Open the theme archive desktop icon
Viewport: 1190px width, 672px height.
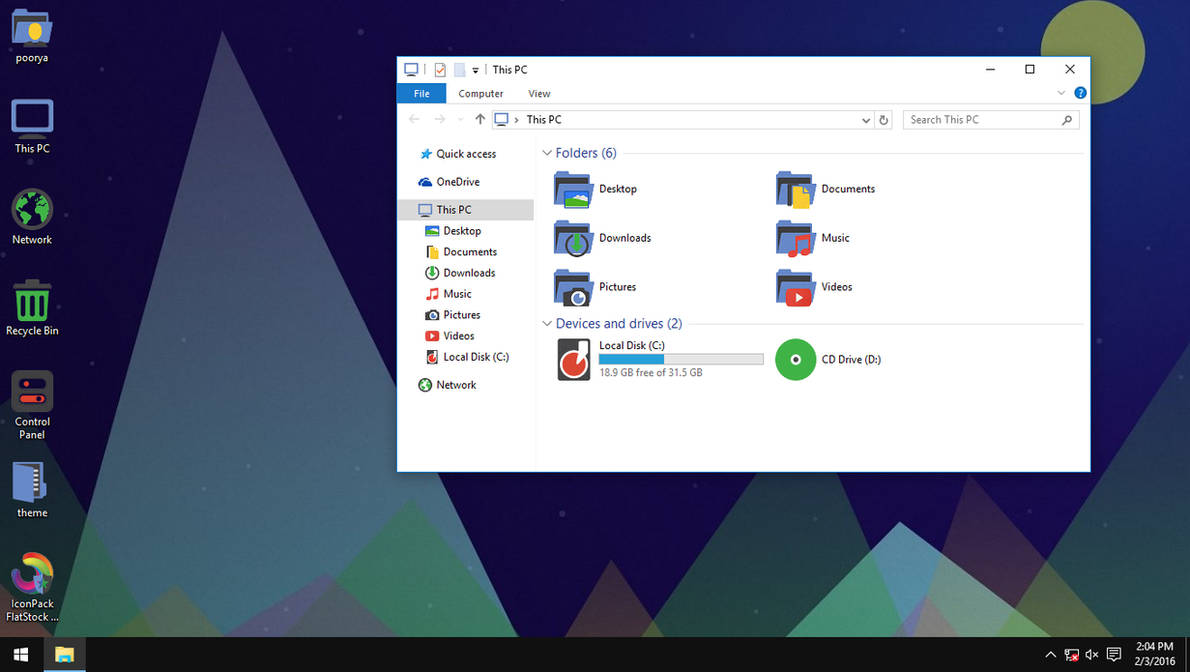tap(30, 482)
